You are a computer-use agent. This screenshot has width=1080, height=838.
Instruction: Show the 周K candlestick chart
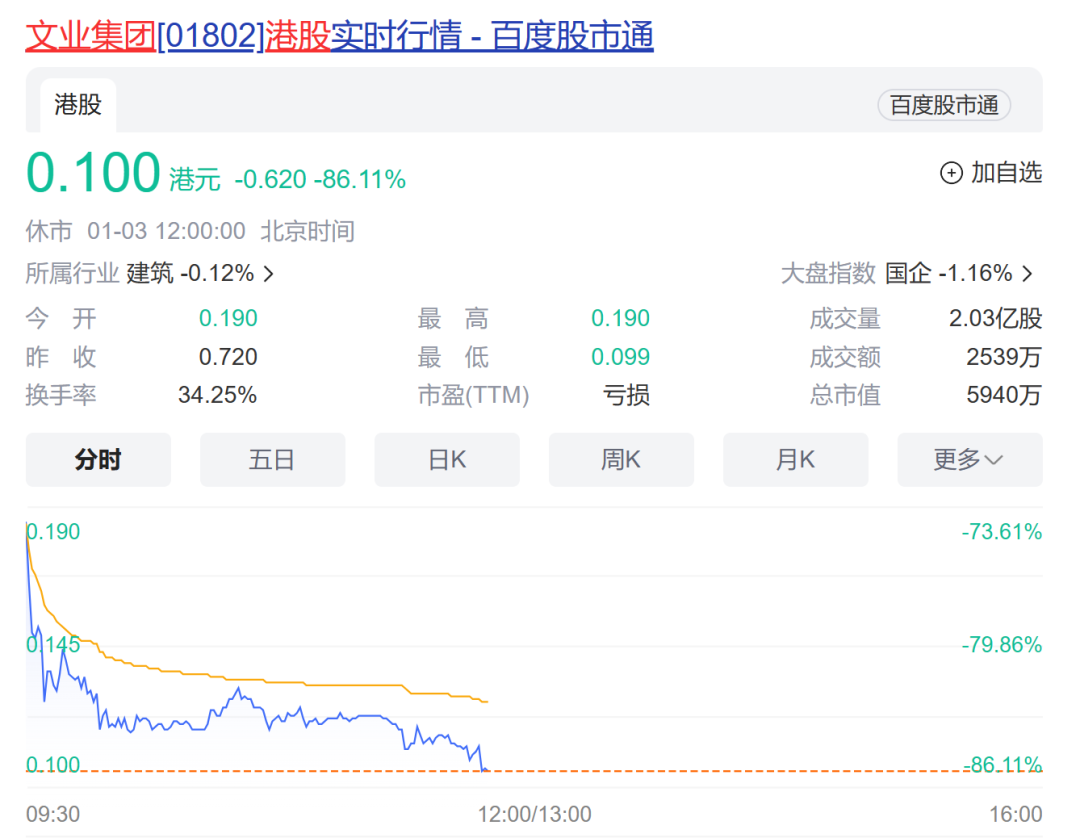pos(621,459)
